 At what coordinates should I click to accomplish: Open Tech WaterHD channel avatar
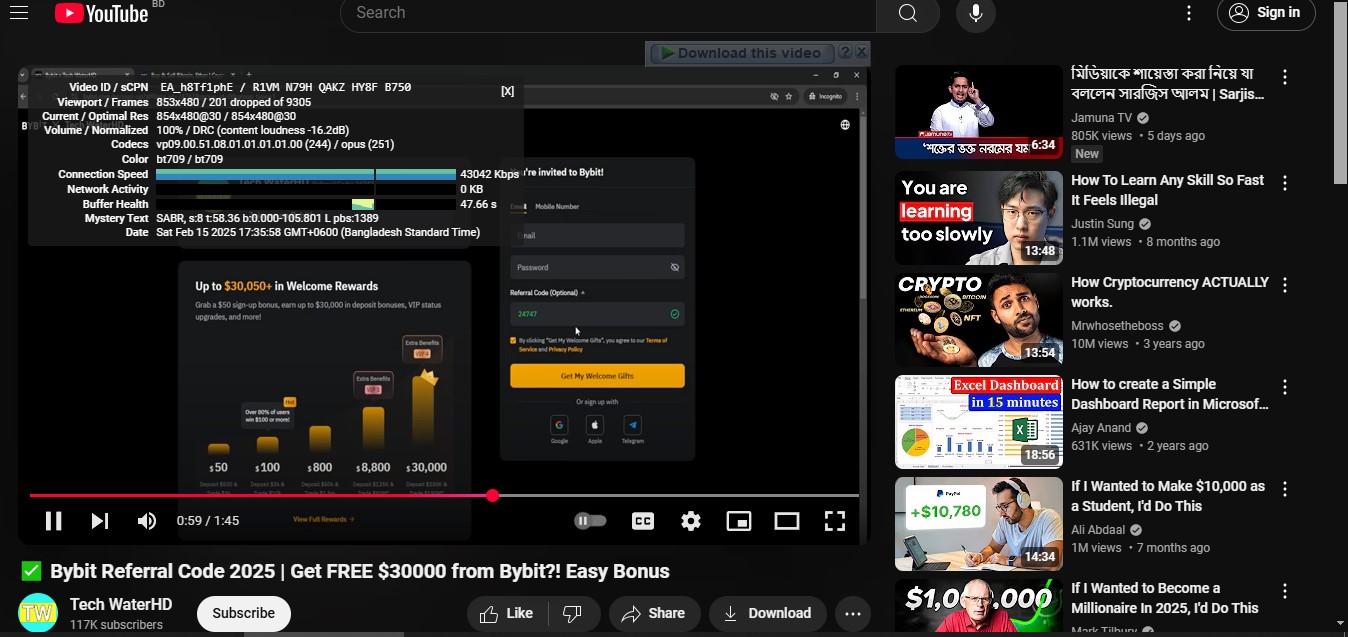point(38,613)
